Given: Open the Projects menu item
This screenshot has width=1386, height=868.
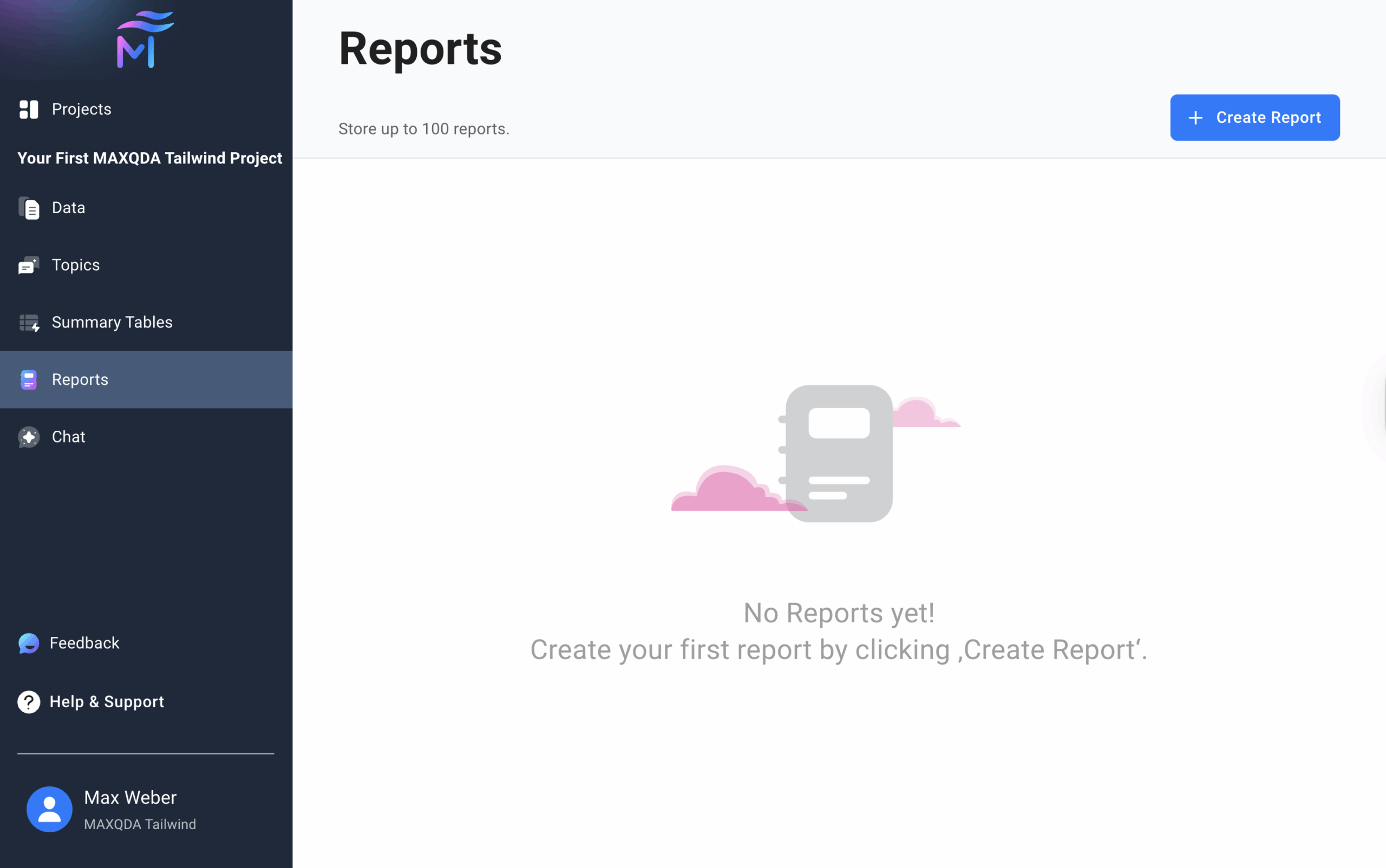Looking at the screenshot, I should point(82,109).
